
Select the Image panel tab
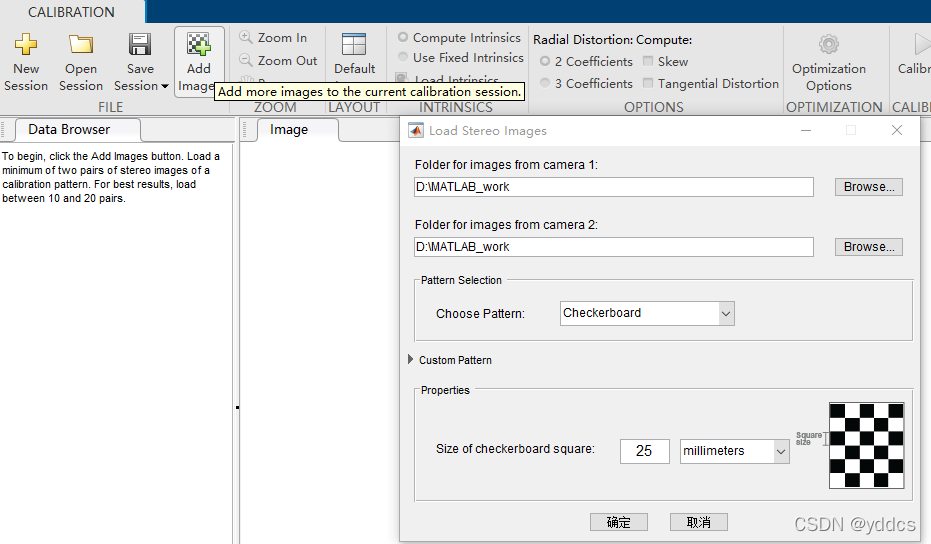click(297, 129)
